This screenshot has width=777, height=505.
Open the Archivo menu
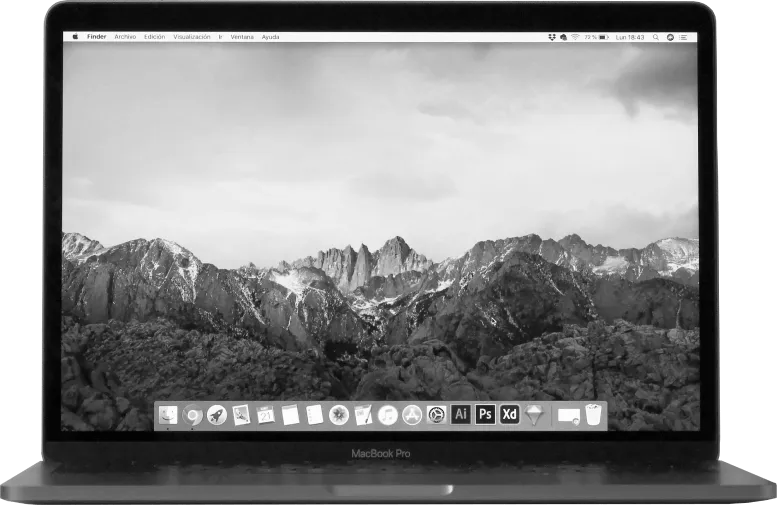click(125, 37)
